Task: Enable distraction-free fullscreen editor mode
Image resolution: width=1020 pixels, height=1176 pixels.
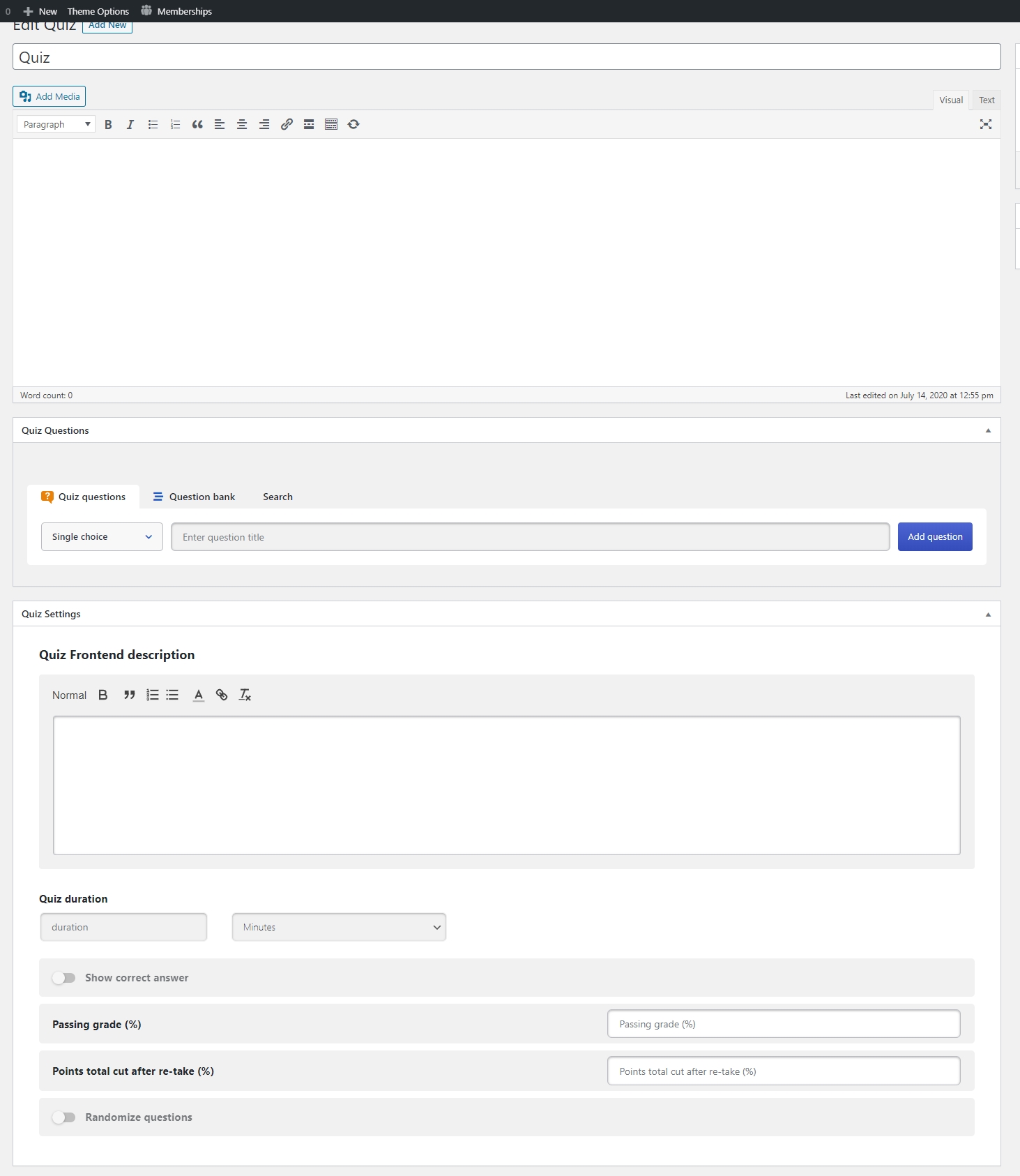Action: click(985, 124)
